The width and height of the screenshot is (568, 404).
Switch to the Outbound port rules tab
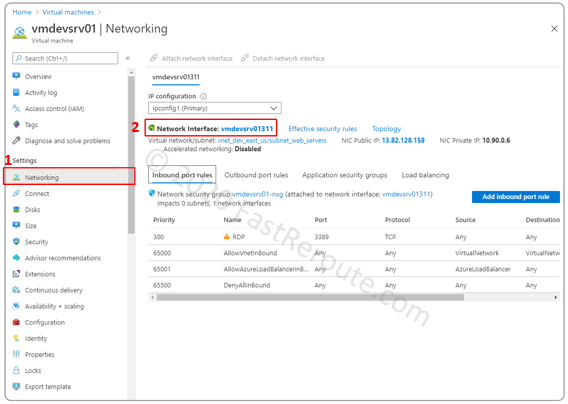[x=256, y=175]
